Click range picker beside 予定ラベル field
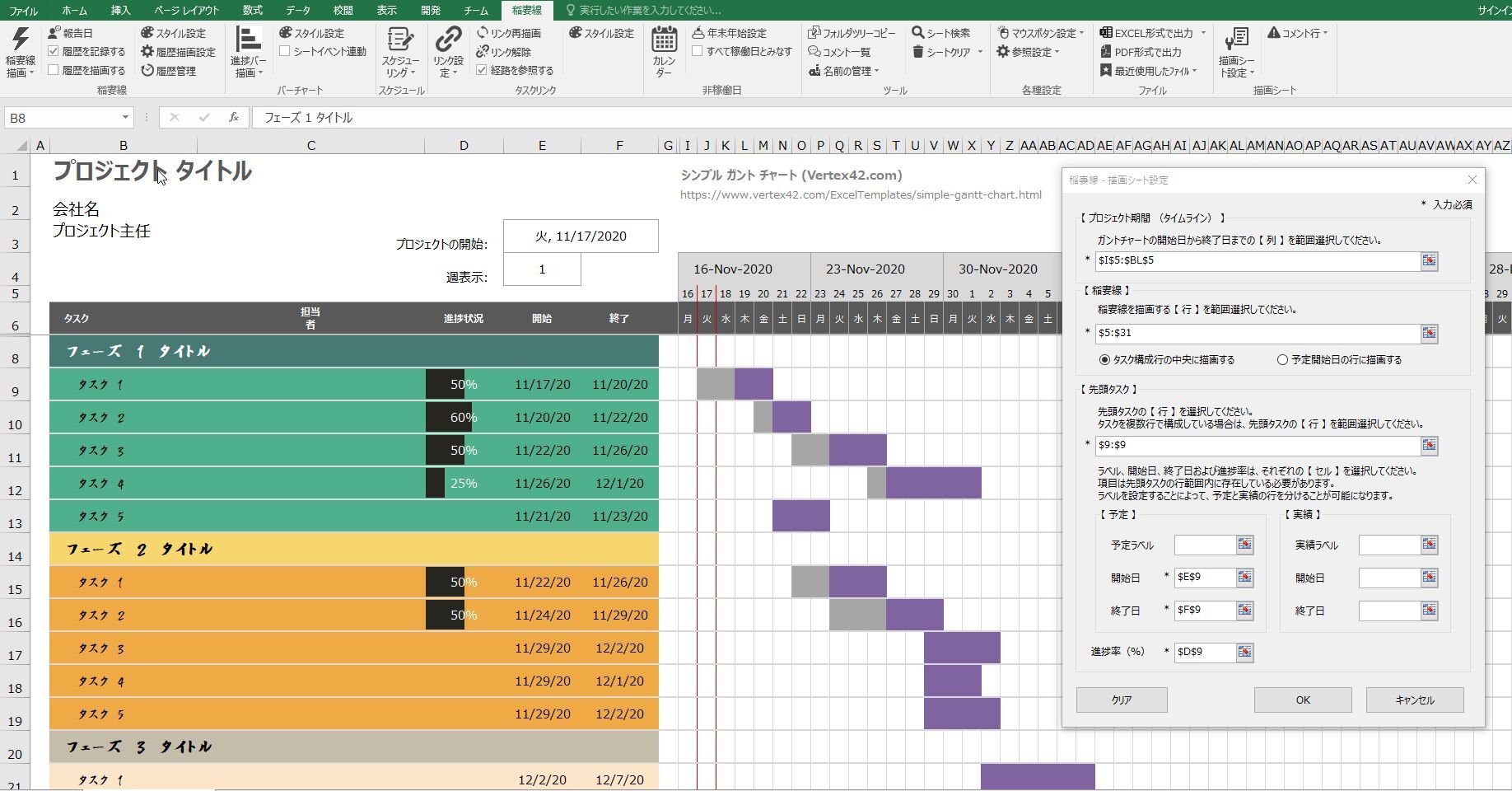 [x=1245, y=545]
